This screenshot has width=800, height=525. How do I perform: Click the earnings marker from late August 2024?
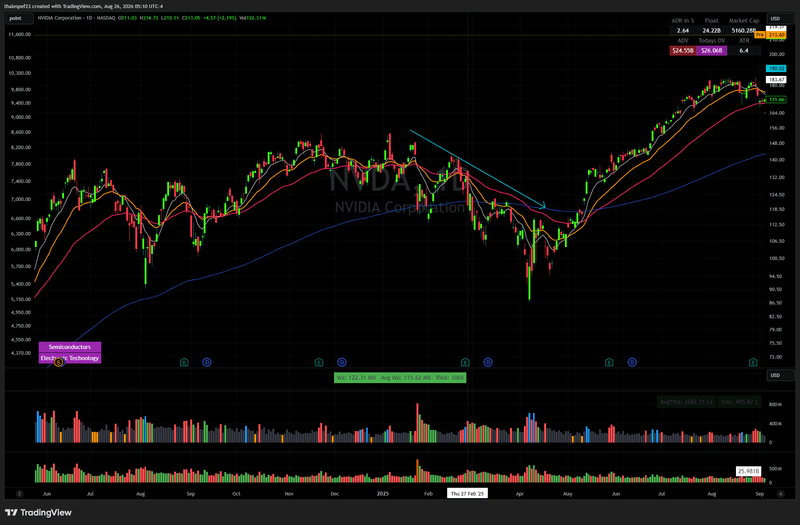tap(184, 362)
